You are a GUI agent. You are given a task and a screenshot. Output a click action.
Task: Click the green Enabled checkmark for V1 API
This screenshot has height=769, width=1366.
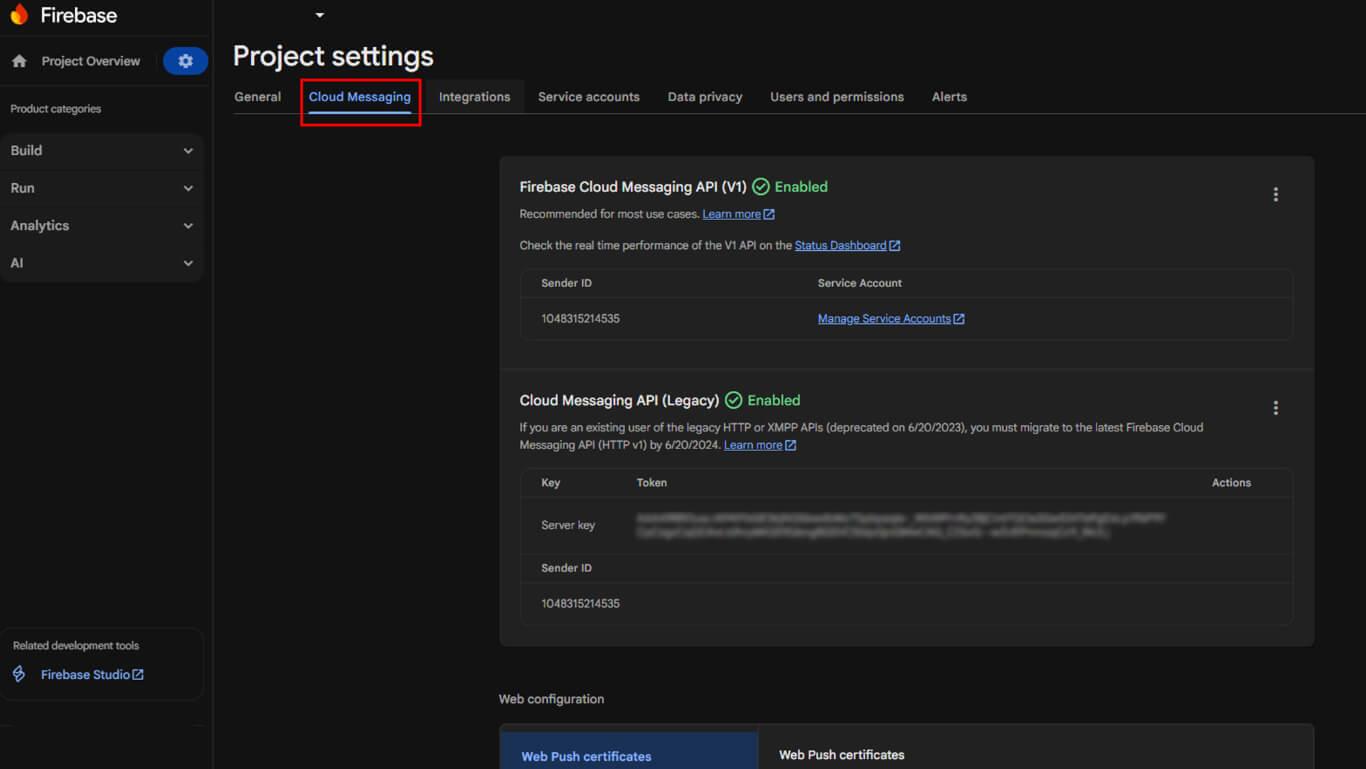[x=761, y=187]
